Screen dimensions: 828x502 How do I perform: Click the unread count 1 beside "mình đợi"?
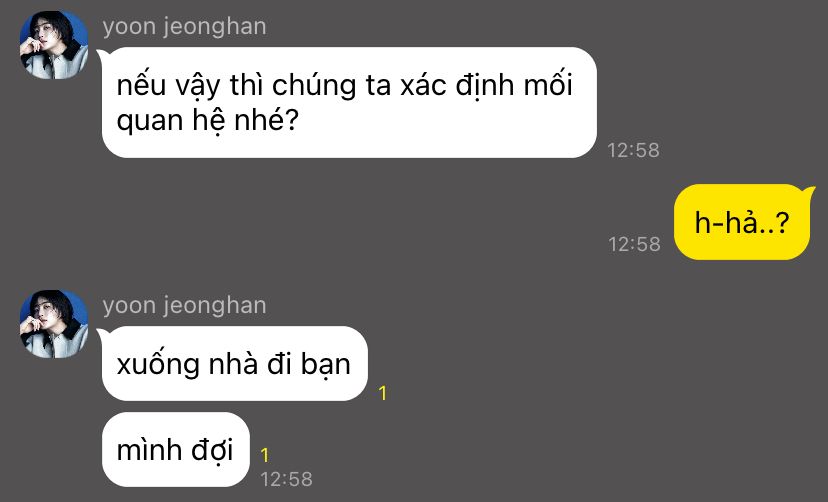[x=265, y=455]
